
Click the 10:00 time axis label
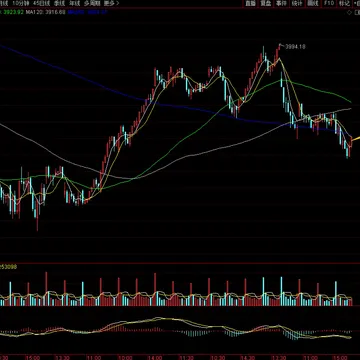[x=125, y=357]
